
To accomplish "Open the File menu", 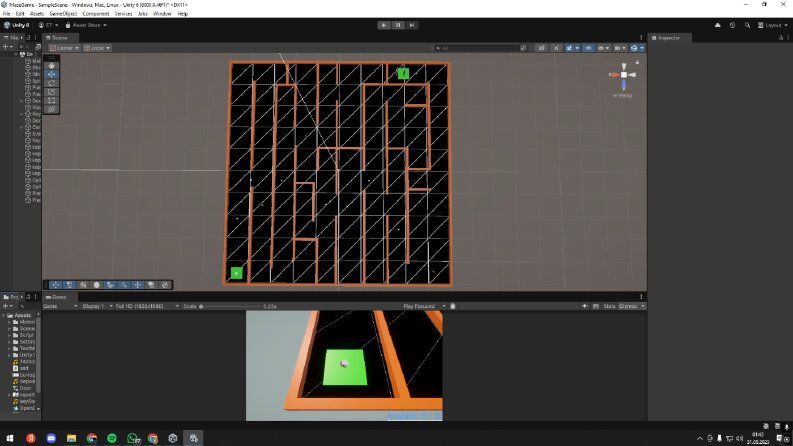I will point(7,14).
